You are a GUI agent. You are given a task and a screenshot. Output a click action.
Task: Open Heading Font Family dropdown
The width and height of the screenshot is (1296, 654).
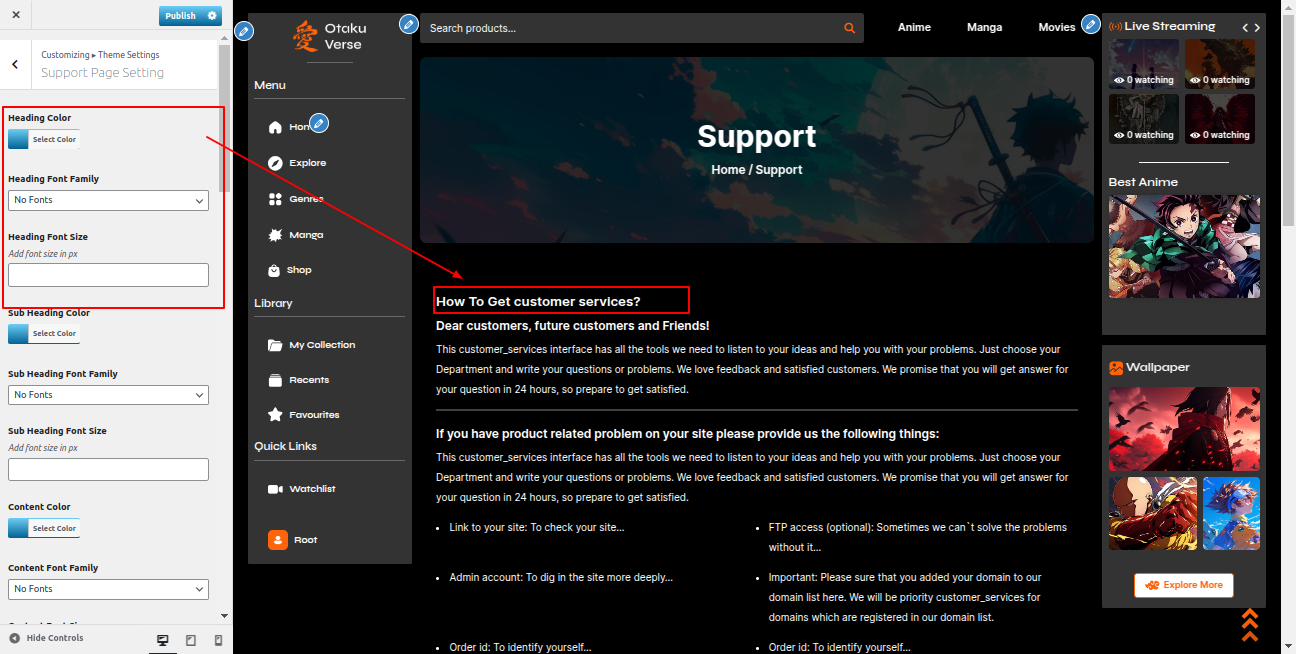(108, 200)
